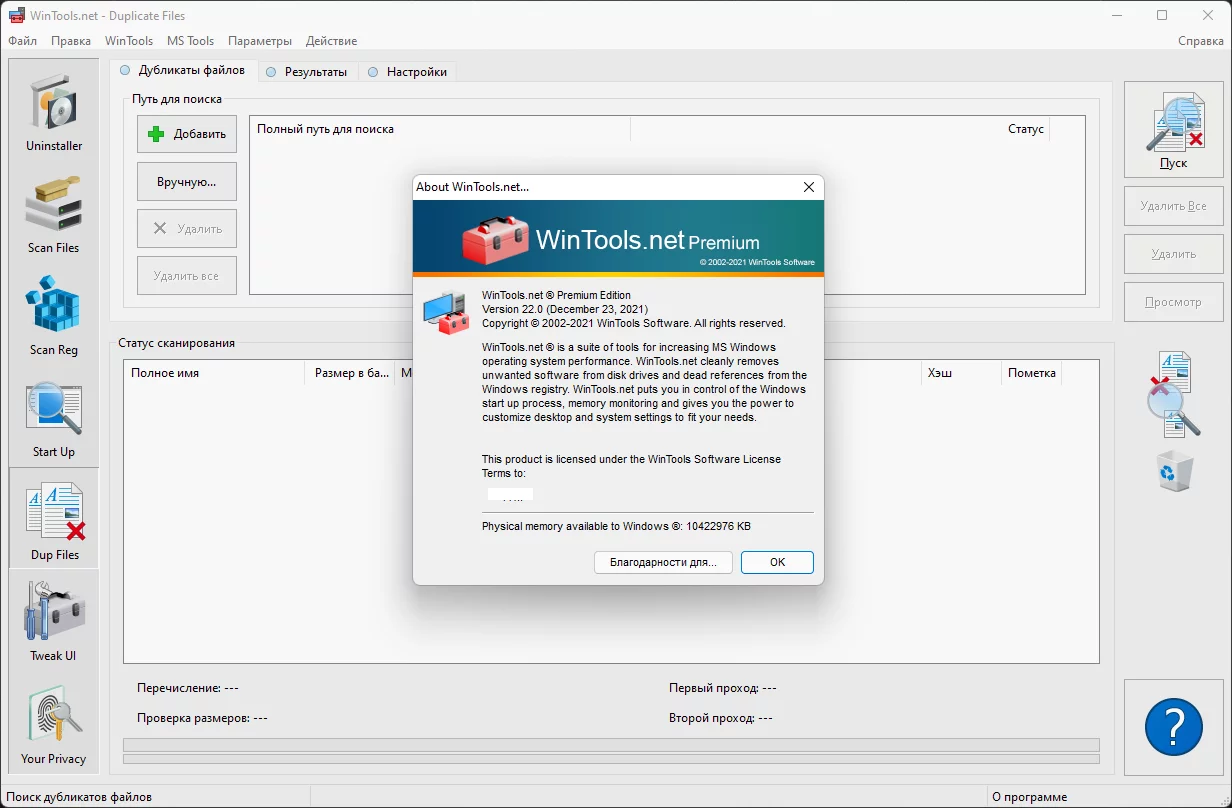
Task: Click the Размер в ба... column header
Action: (x=349, y=373)
